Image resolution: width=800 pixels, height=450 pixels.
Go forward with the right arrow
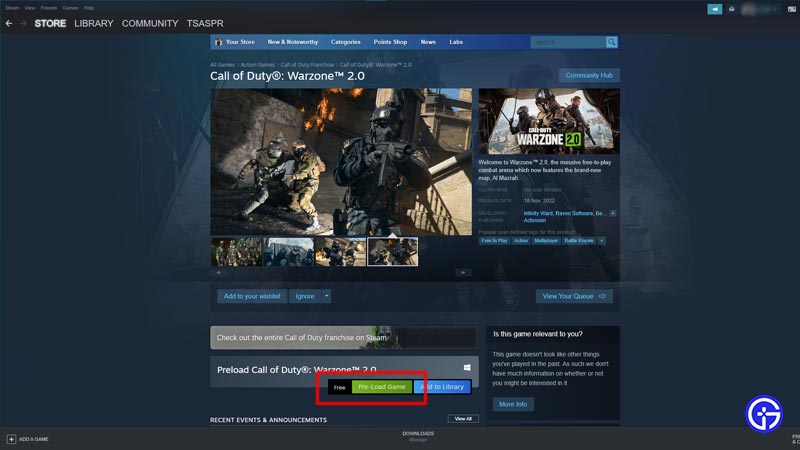(23, 23)
